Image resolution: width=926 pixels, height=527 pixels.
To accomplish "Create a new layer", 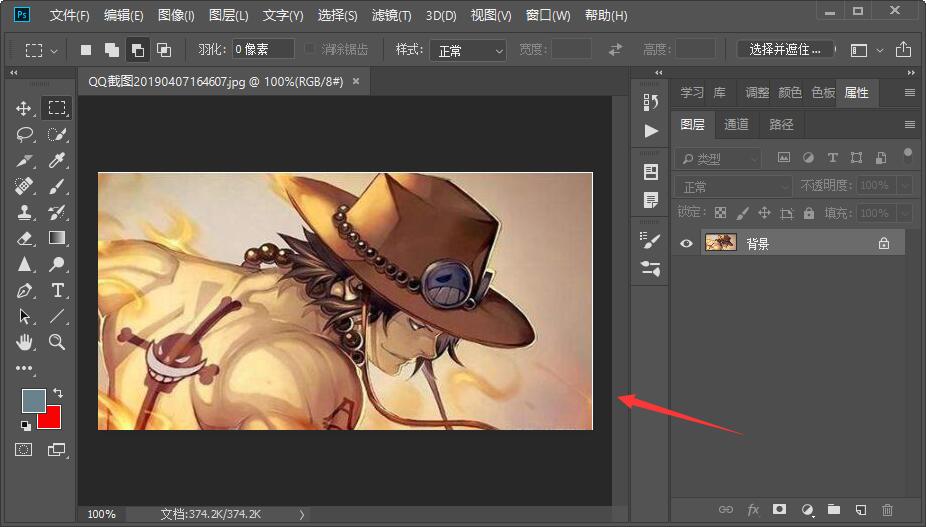I will click(860, 509).
